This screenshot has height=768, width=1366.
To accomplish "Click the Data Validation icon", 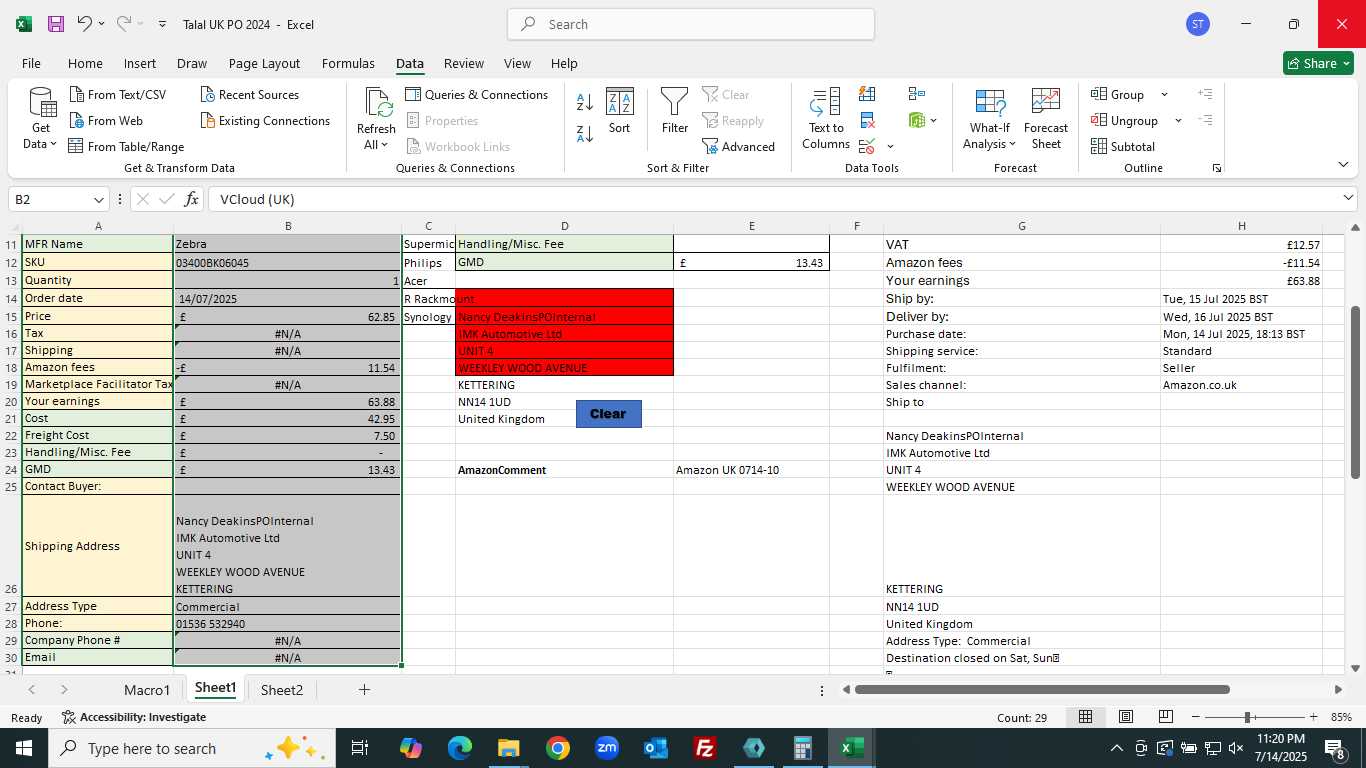I will 867,147.
